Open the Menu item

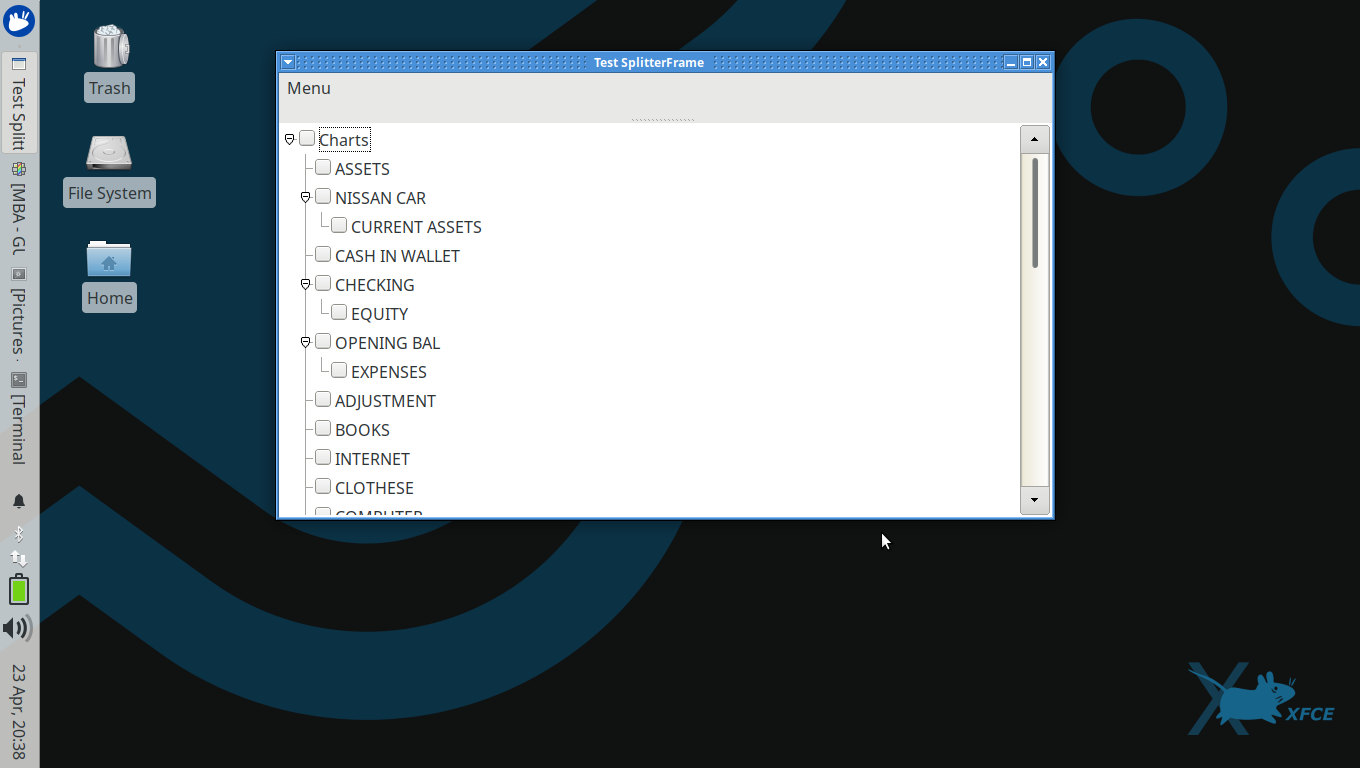click(309, 88)
